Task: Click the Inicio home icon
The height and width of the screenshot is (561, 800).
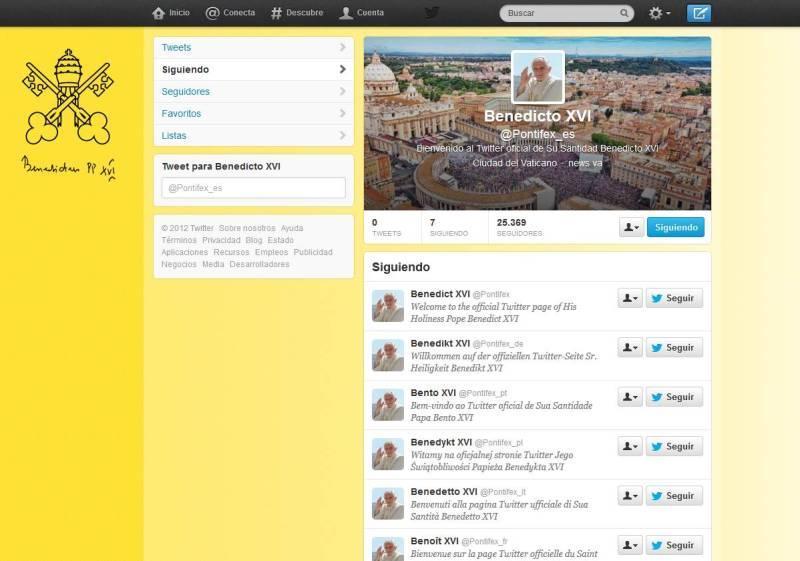Action: pyautogui.click(x=158, y=13)
